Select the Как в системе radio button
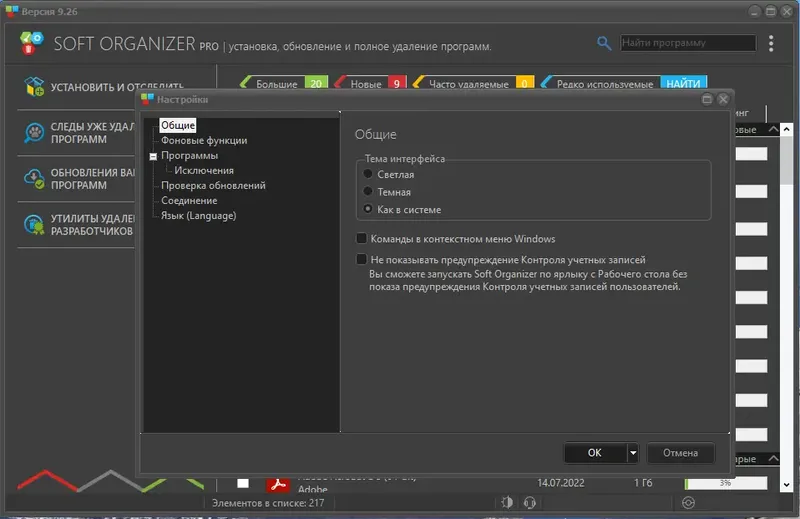Viewport: 800px width, 519px height. (367, 209)
